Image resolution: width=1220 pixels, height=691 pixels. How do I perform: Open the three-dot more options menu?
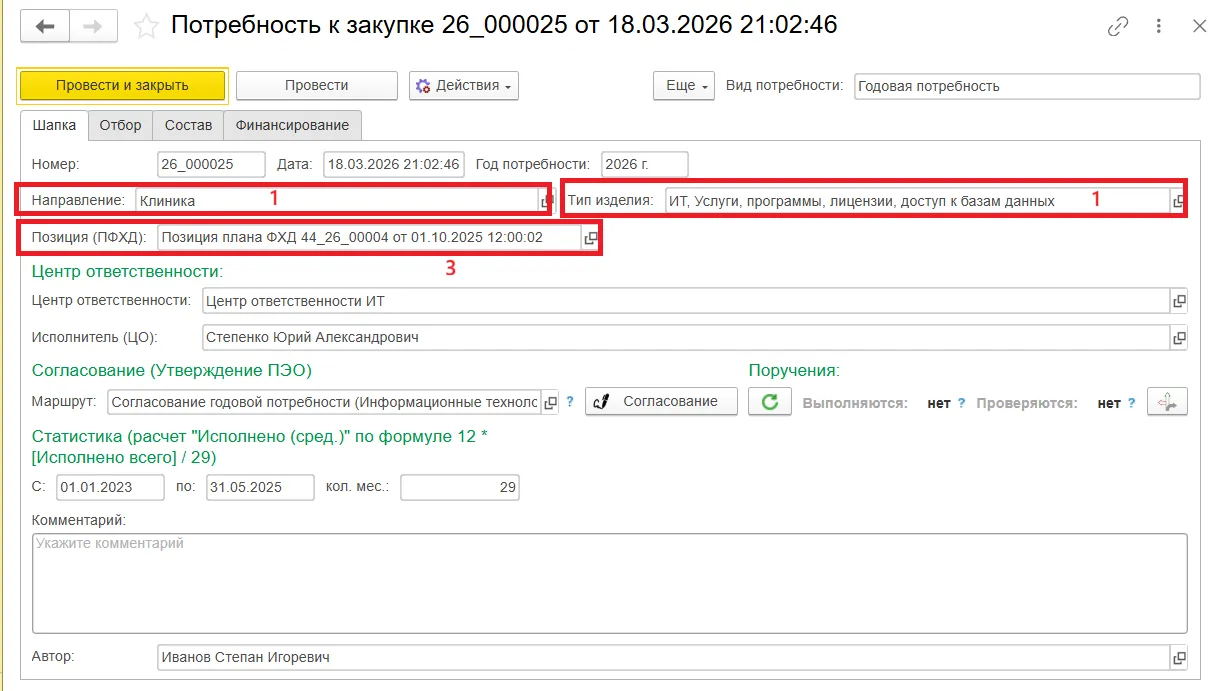(1159, 27)
